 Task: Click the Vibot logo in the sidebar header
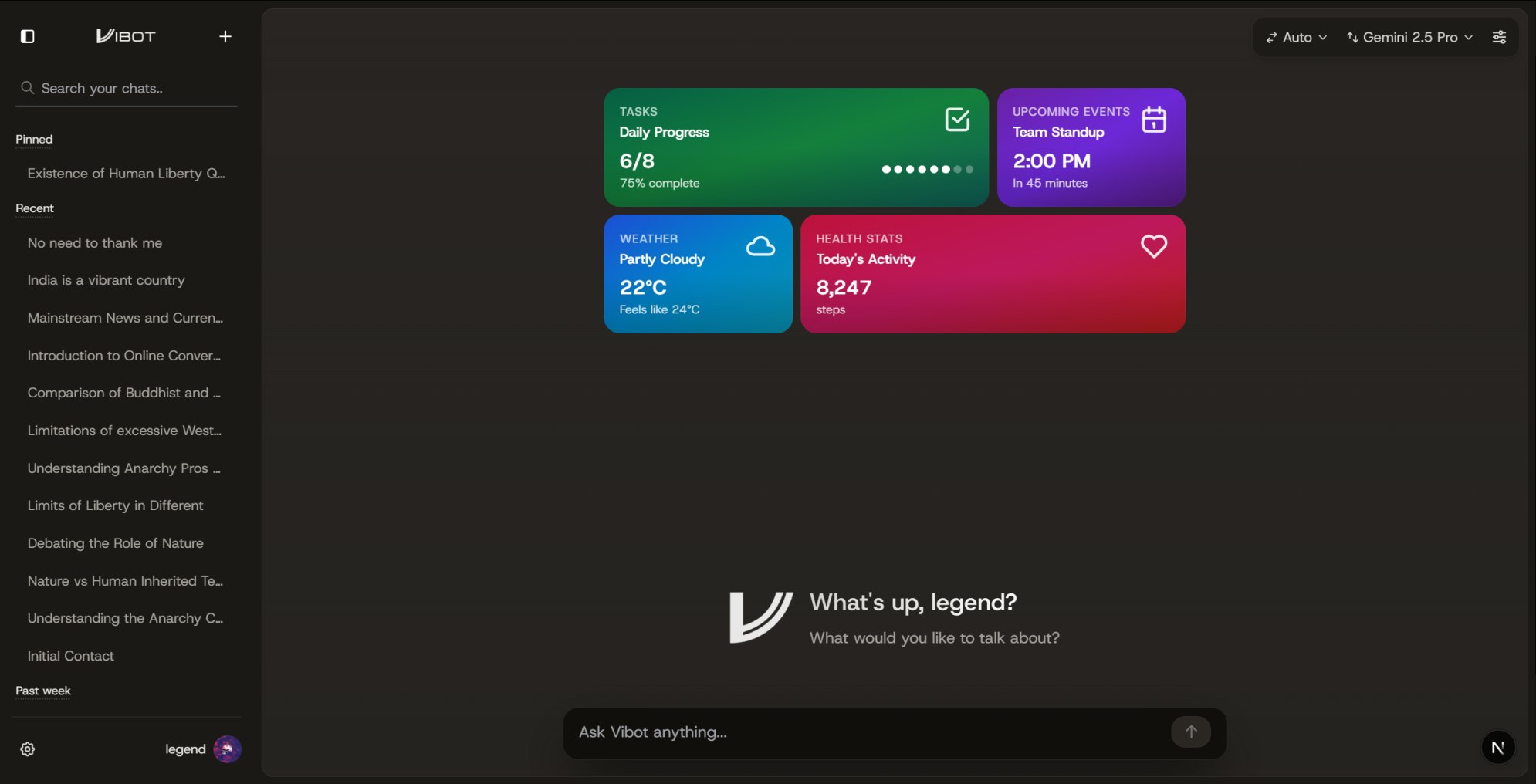[x=126, y=36]
